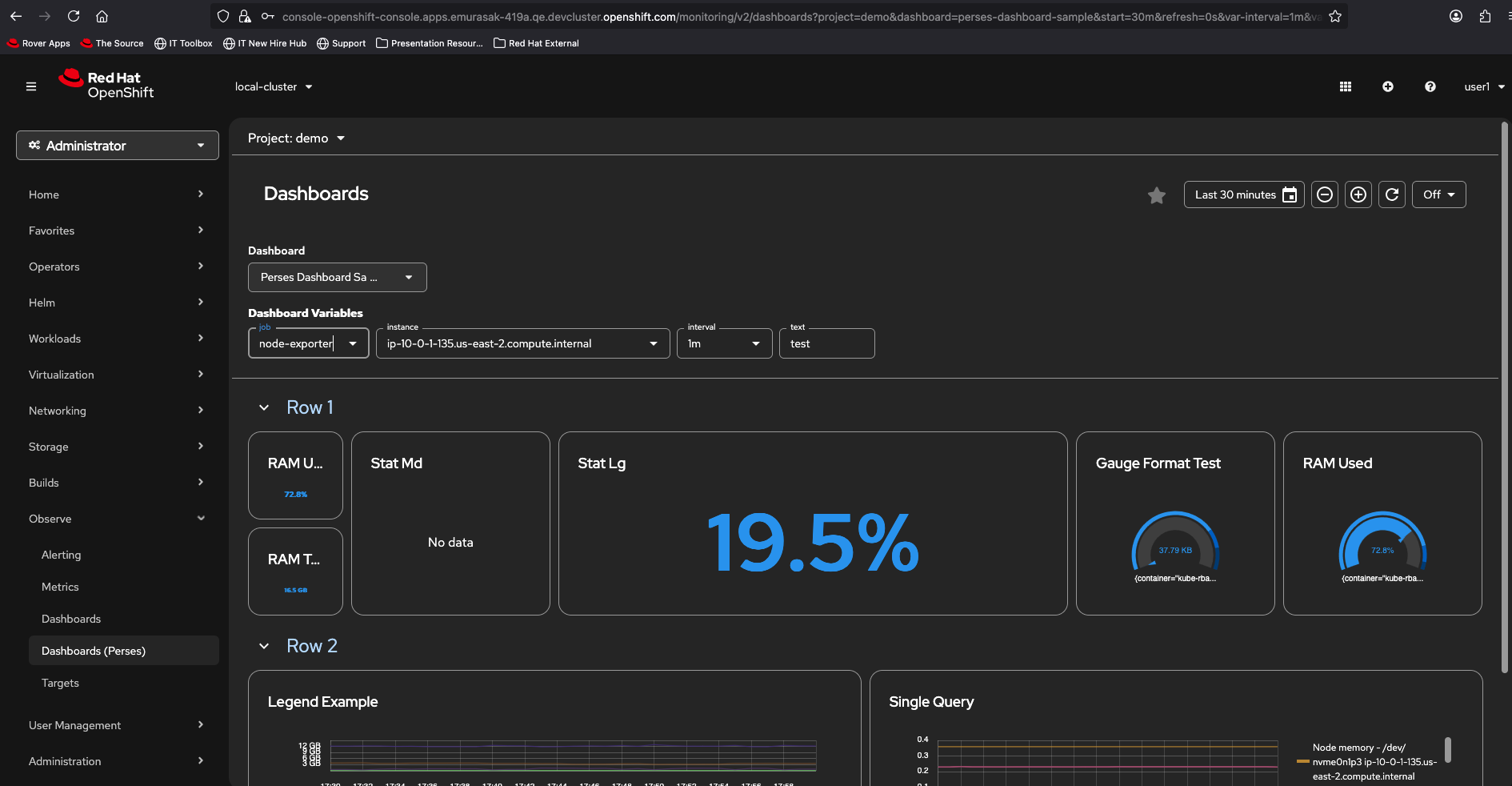Click the favorite star icon
The height and width of the screenshot is (786, 1512).
[x=1156, y=195]
